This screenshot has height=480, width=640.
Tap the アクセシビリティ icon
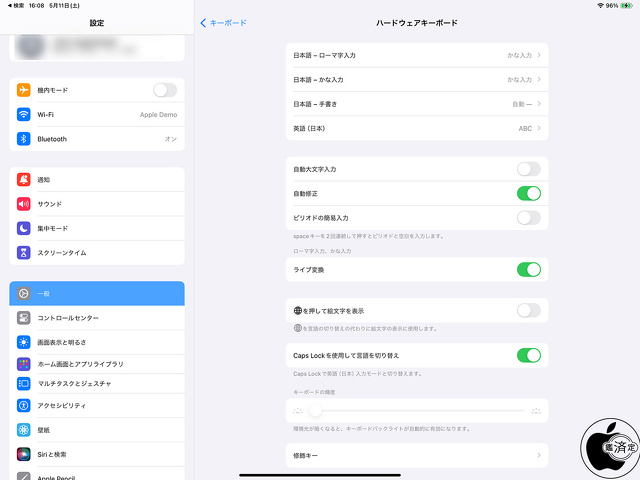click(x=24, y=406)
